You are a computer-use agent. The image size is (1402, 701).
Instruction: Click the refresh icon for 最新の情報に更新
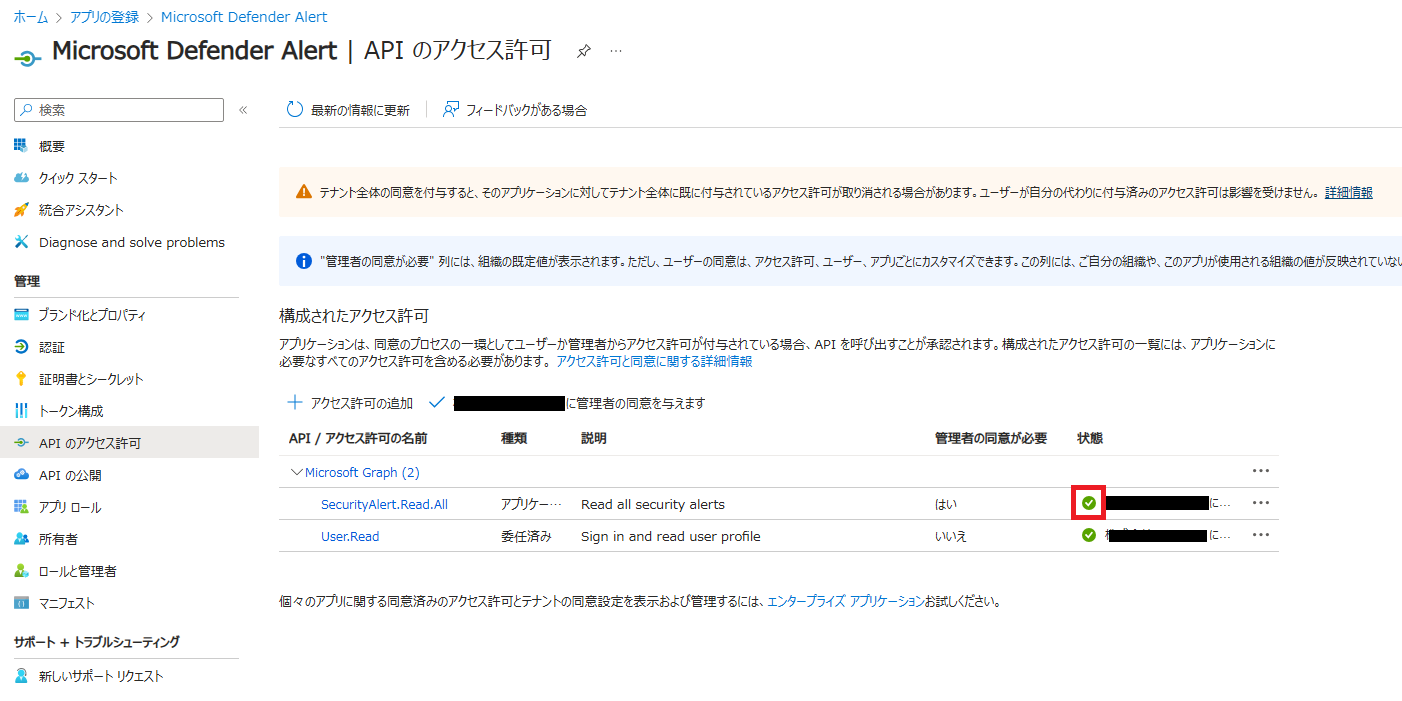coord(295,110)
